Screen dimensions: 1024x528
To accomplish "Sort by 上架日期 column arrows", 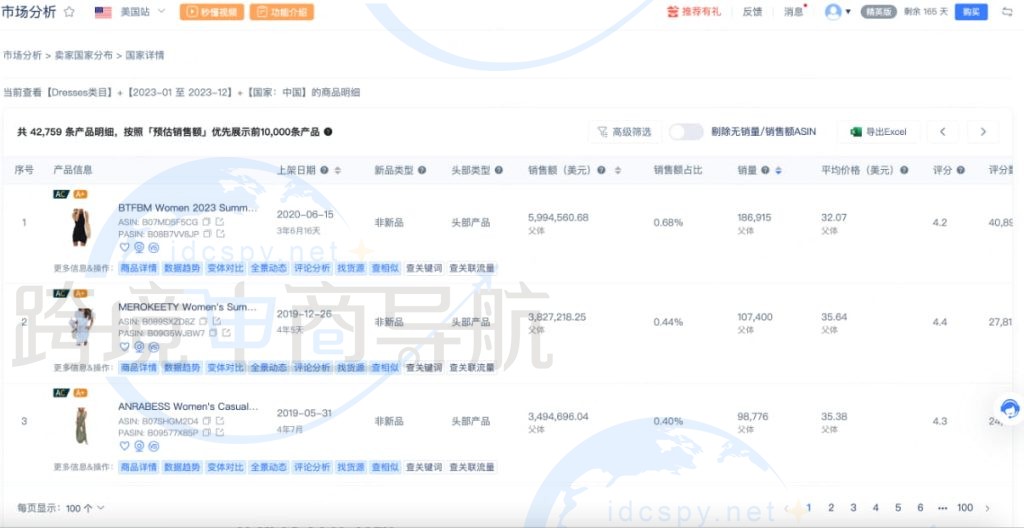I will click(x=338, y=170).
